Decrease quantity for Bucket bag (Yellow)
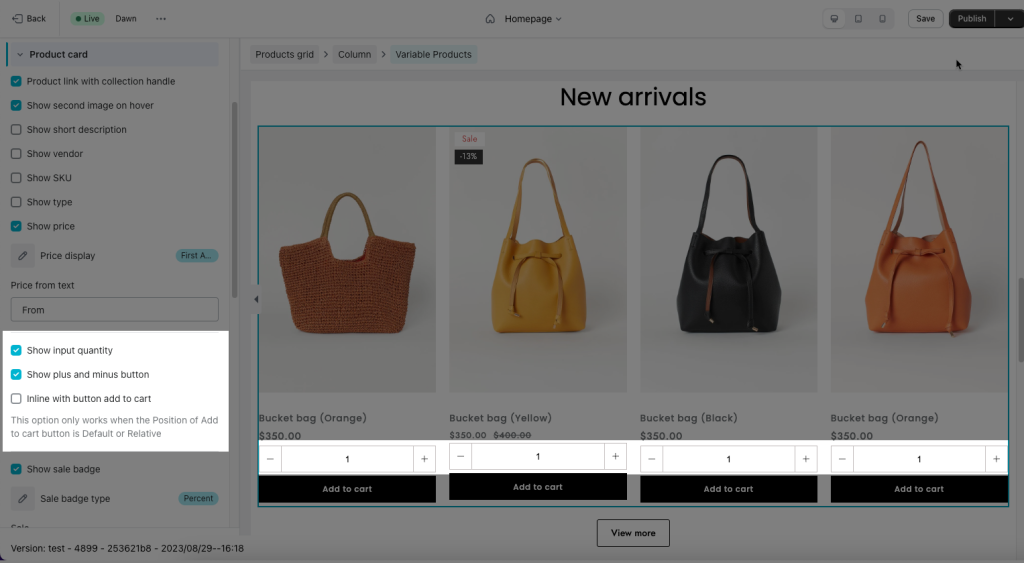The image size is (1024, 563). tap(460, 457)
